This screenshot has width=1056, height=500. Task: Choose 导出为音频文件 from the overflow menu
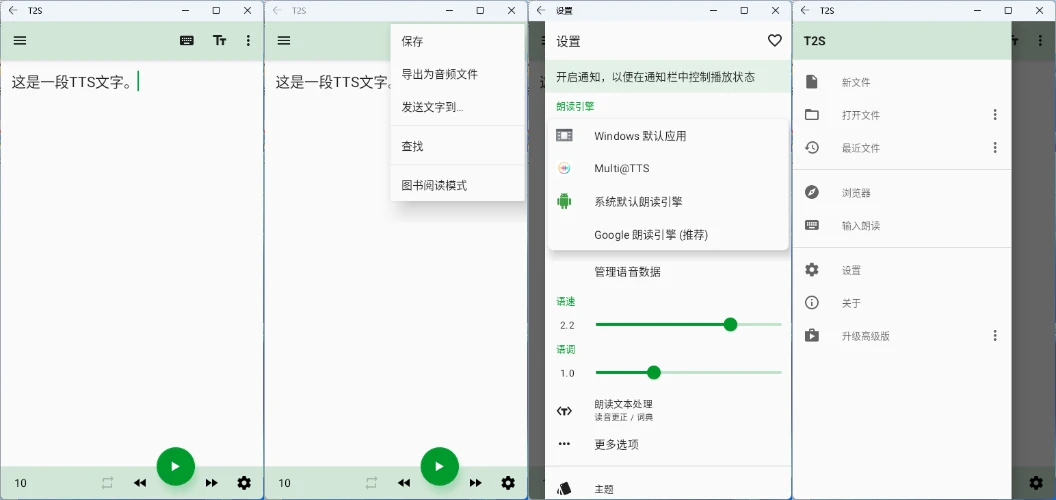click(439, 74)
